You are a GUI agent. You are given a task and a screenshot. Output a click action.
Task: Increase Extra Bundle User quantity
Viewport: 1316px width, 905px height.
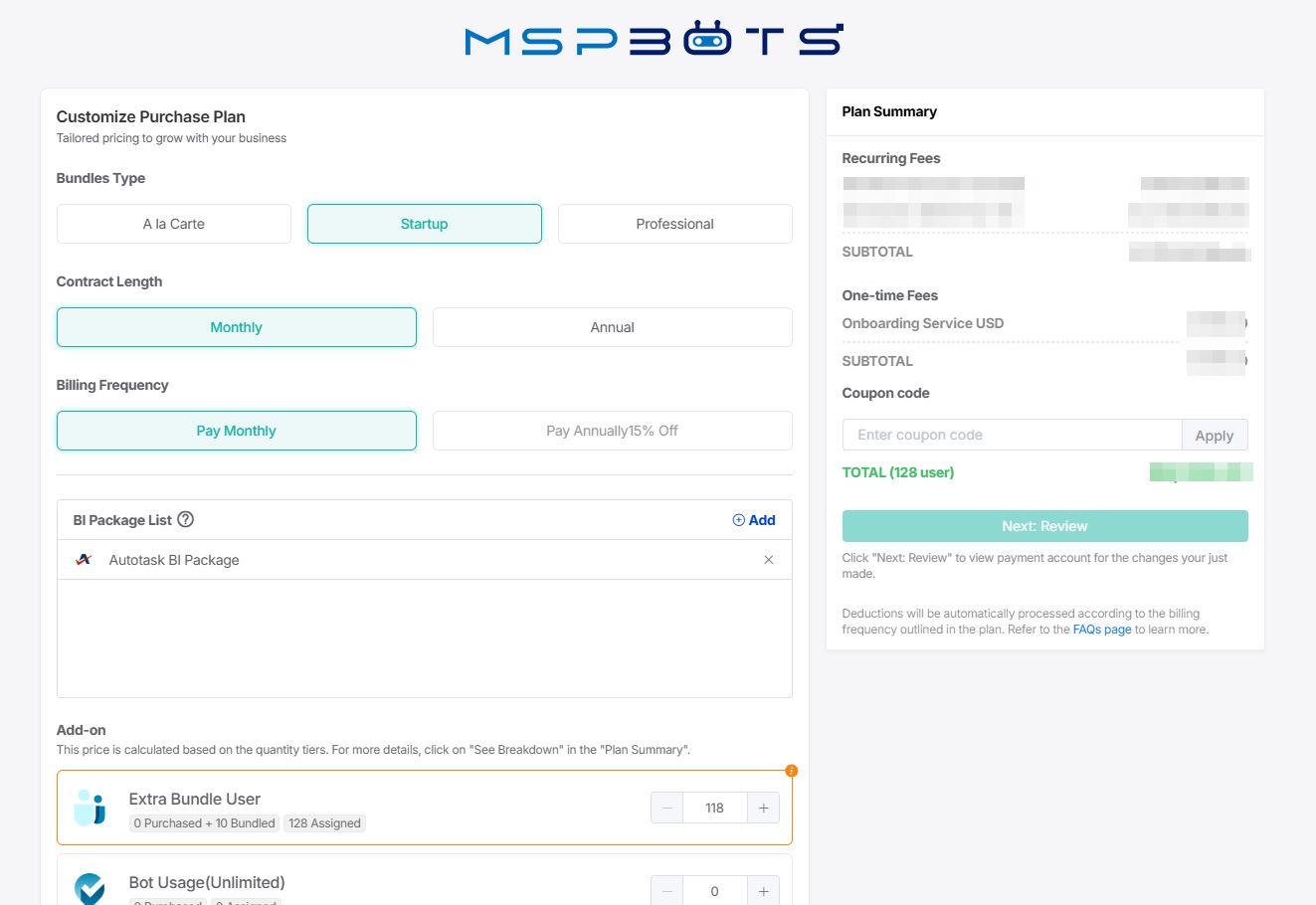pyautogui.click(x=763, y=809)
